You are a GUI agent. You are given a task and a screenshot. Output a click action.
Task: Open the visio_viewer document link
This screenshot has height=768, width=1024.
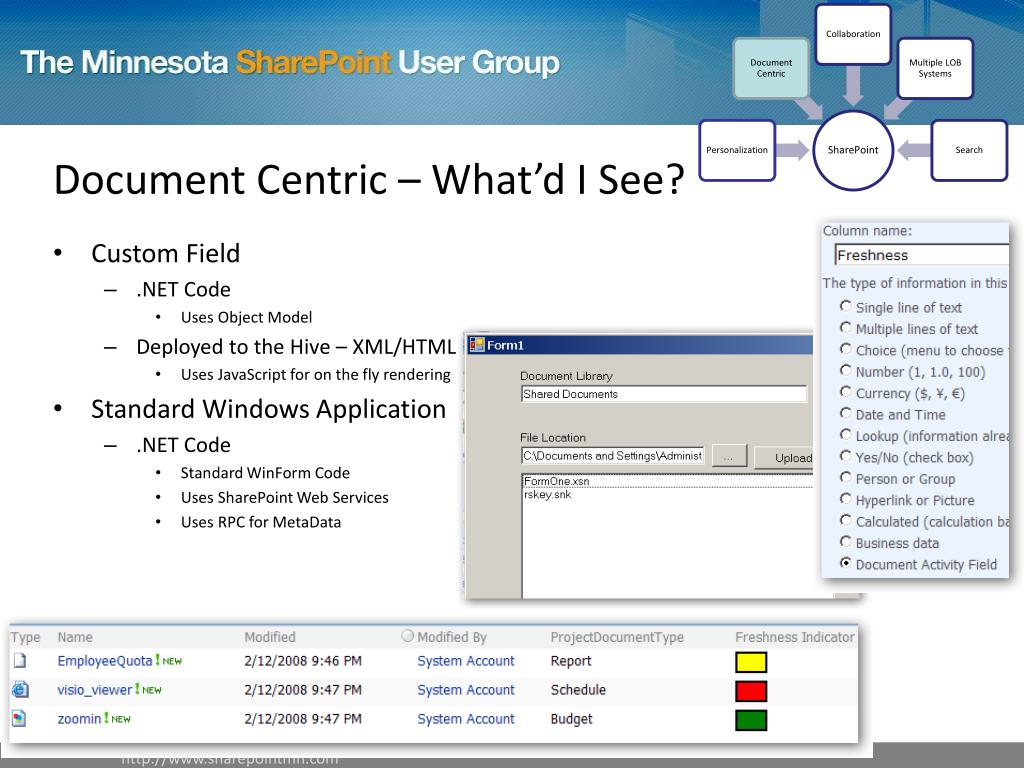(x=95, y=690)
